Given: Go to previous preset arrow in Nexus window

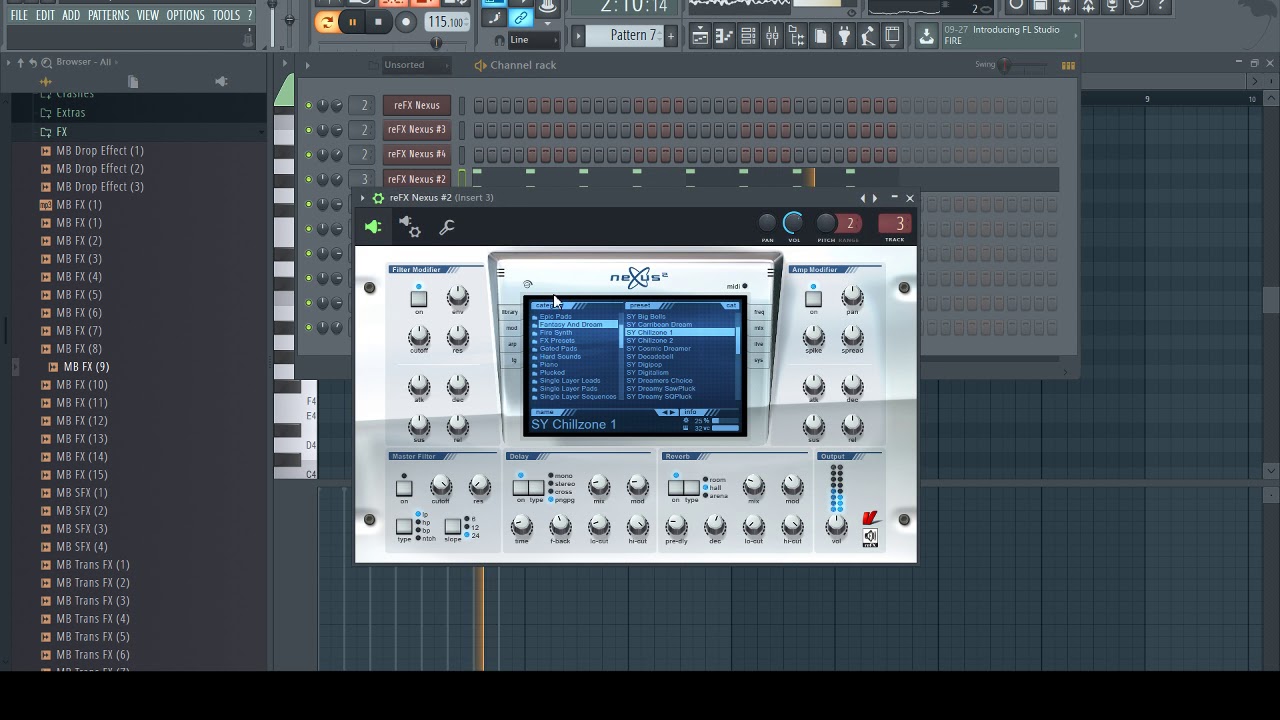Looking at the screenshot, I should [x=863, y=198].
